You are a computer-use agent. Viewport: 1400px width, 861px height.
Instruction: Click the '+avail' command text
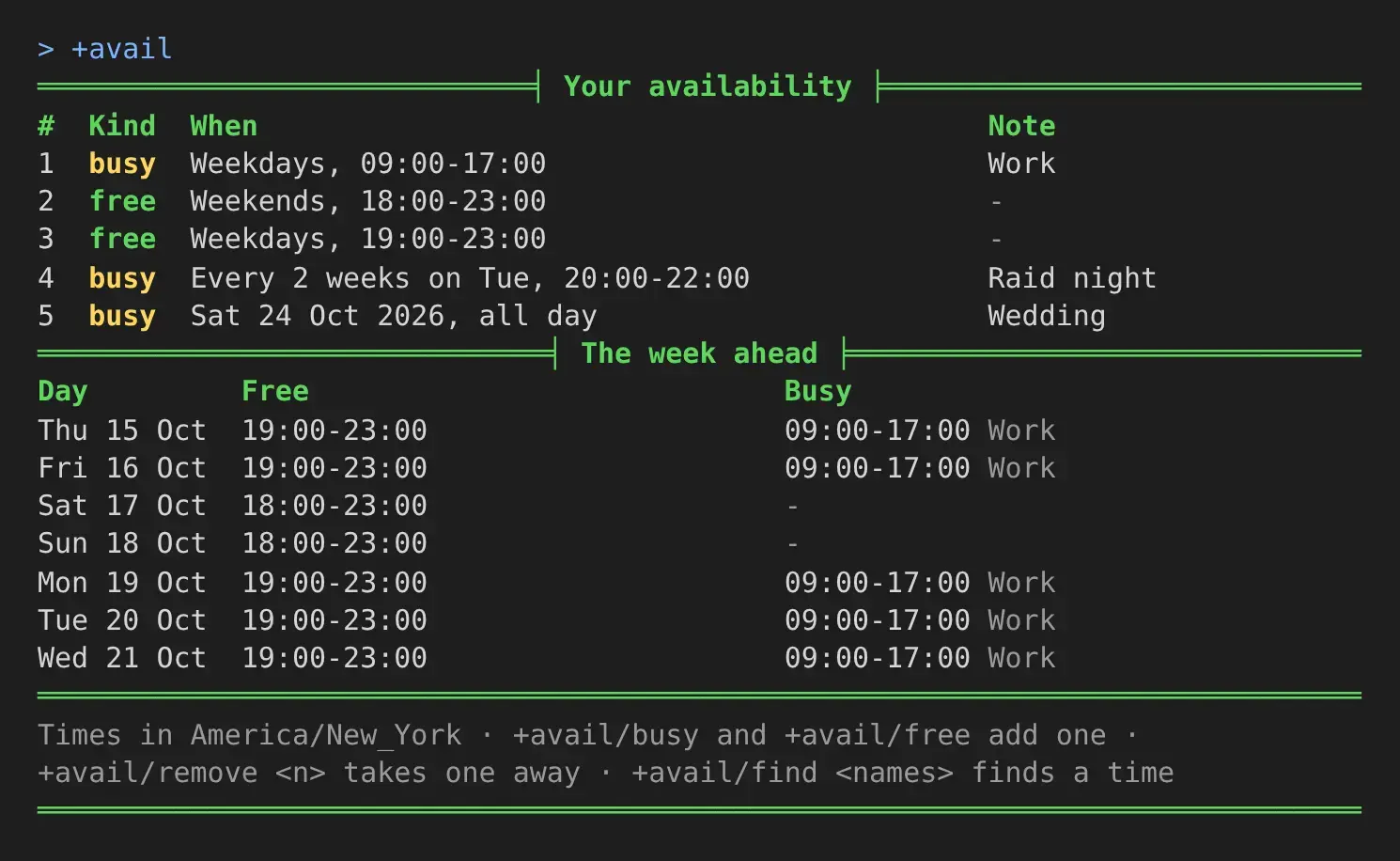pos(122,49)
